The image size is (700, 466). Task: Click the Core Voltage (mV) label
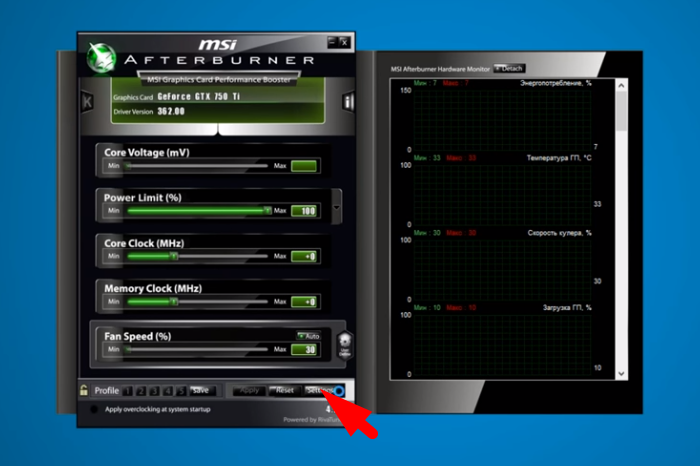point(147,152)
